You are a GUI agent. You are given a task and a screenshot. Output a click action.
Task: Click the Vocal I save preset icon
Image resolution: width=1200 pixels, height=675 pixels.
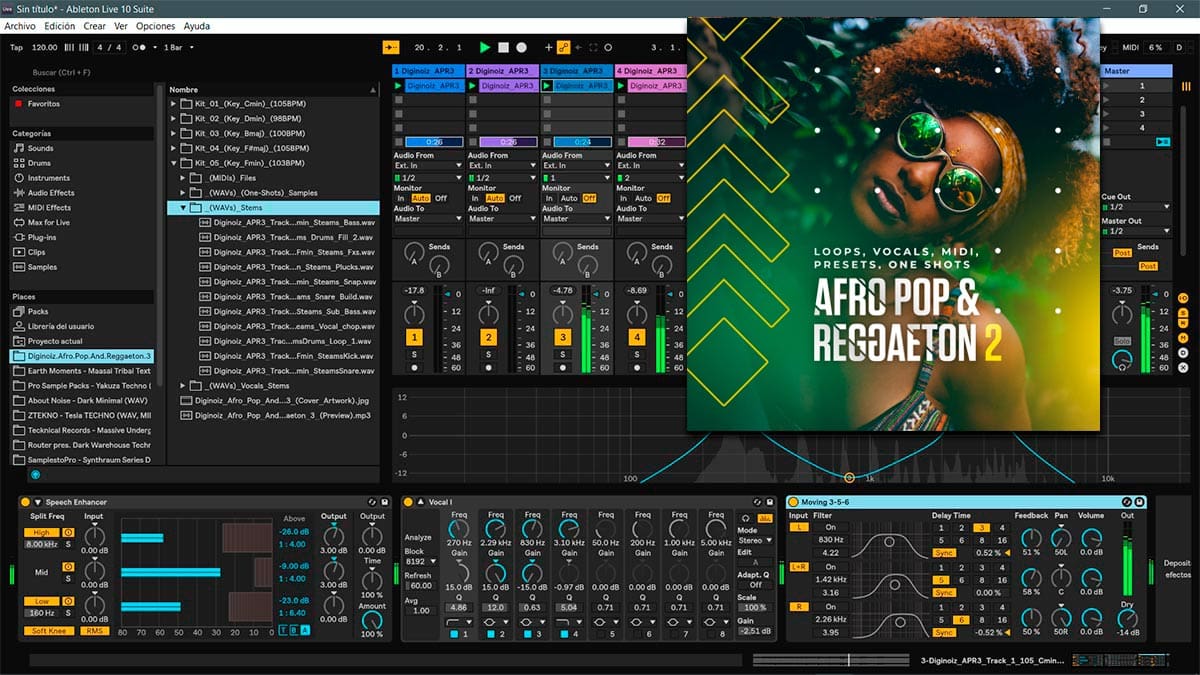pyautogui.click(x=770, y=502)
